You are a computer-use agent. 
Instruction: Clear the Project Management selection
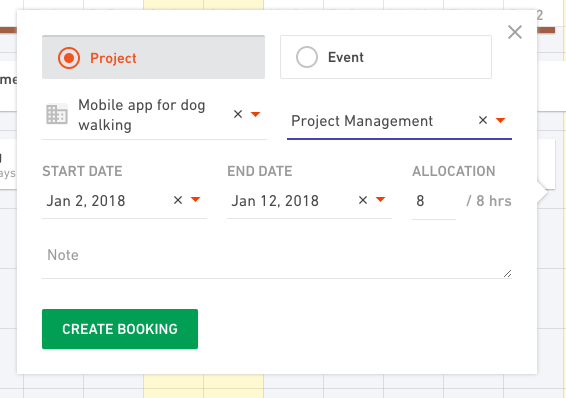point(483,120)
